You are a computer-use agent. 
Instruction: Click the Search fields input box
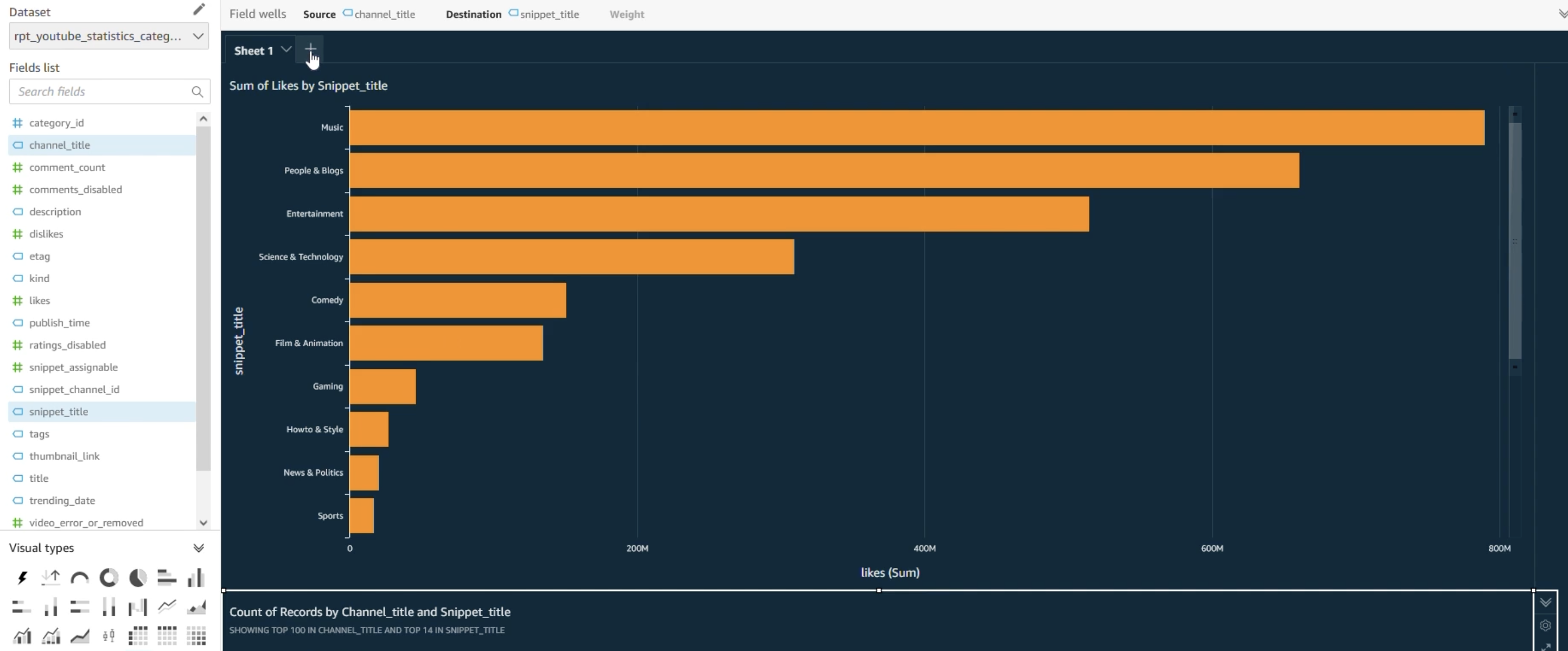pyautogui.click(x=100, y=91)
